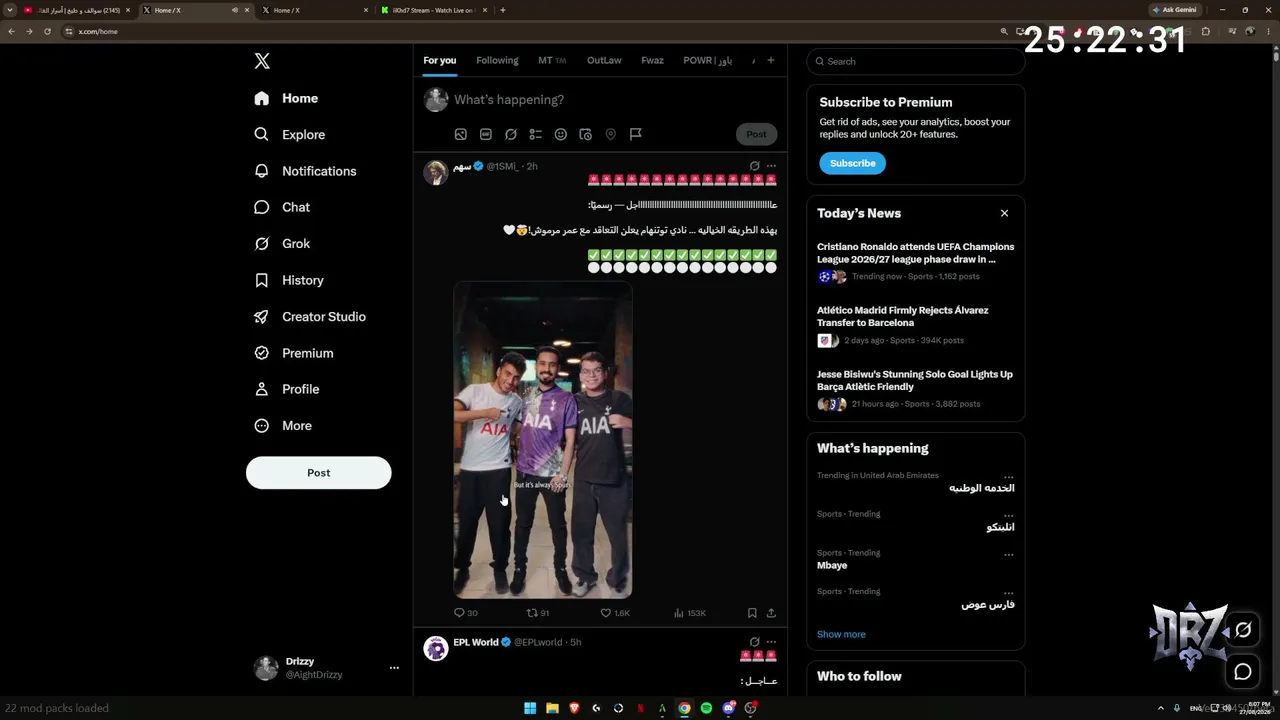Open More options for @1SMi_ post

coord(771,166)
